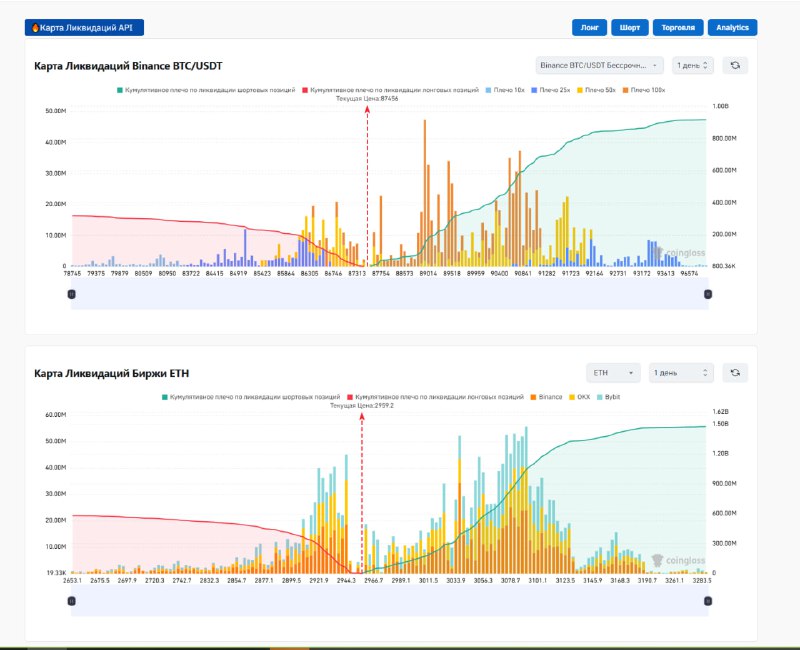Image resolution: width=800 pixels, height=650 pixels.
Task: Open the Binance BTC/USDT pair dropdown
Action: [x=600, y=65]
